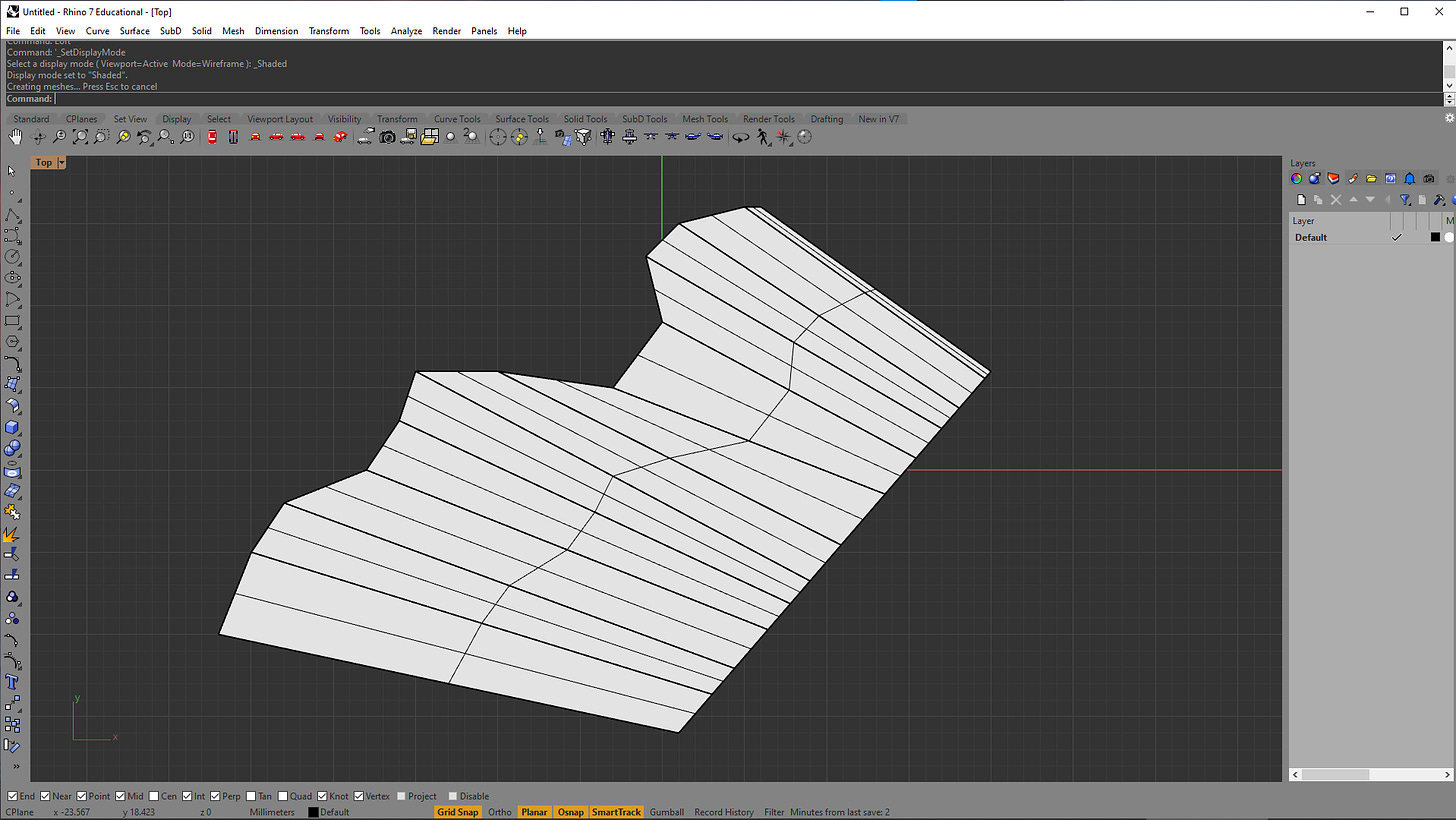Click the layer filter funnel icon
The width and height of the screenshot is (1456, 820).
pos(1404,200)
